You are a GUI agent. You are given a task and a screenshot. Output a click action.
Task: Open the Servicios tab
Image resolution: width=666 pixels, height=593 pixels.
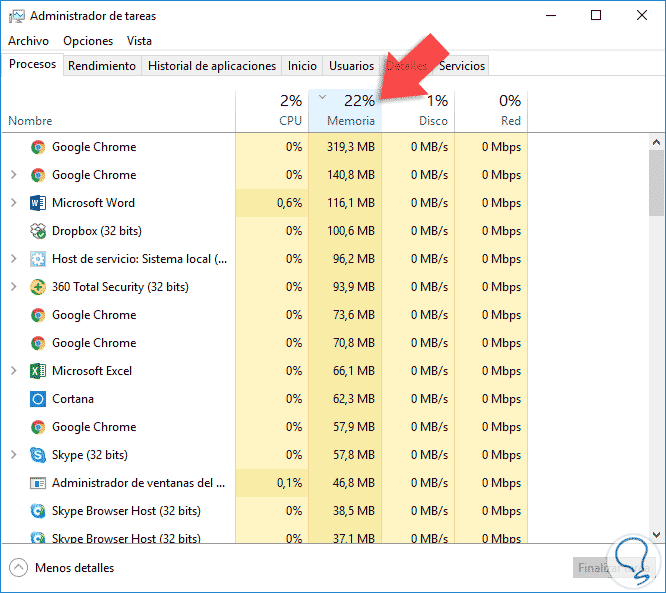point(461,66)
